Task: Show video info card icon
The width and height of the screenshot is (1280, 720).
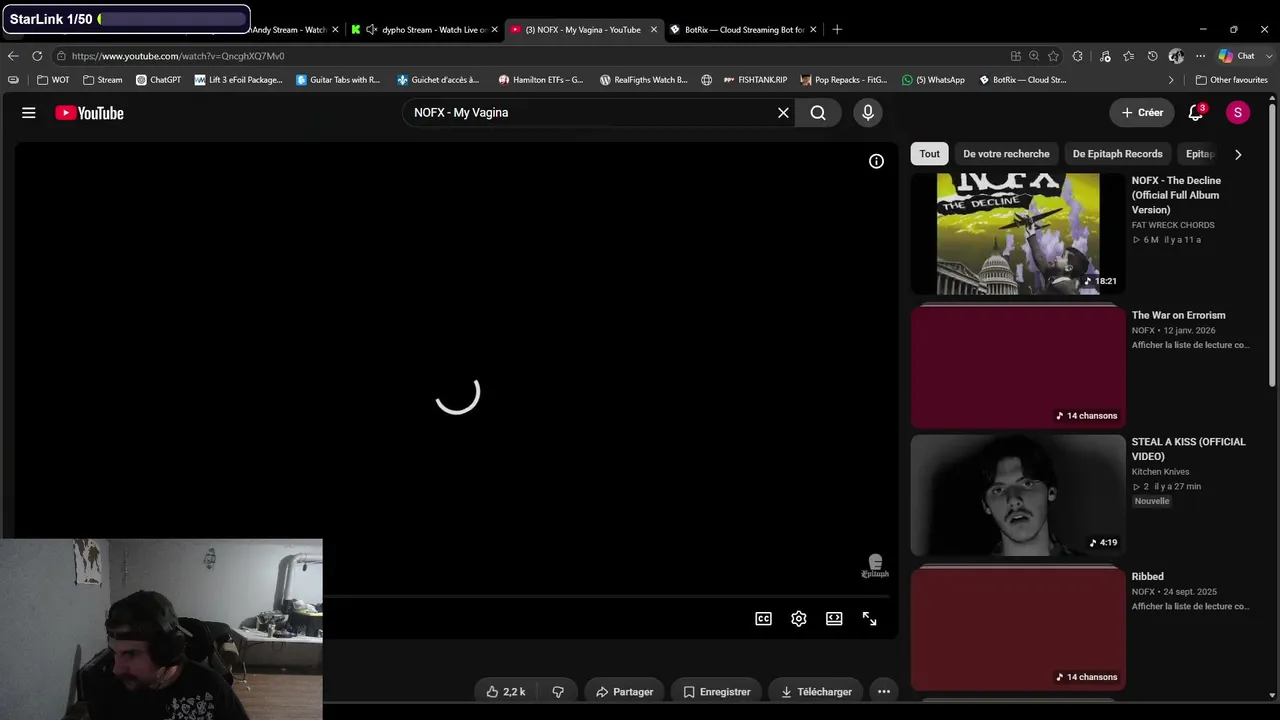Action: [x=876, y=161]
